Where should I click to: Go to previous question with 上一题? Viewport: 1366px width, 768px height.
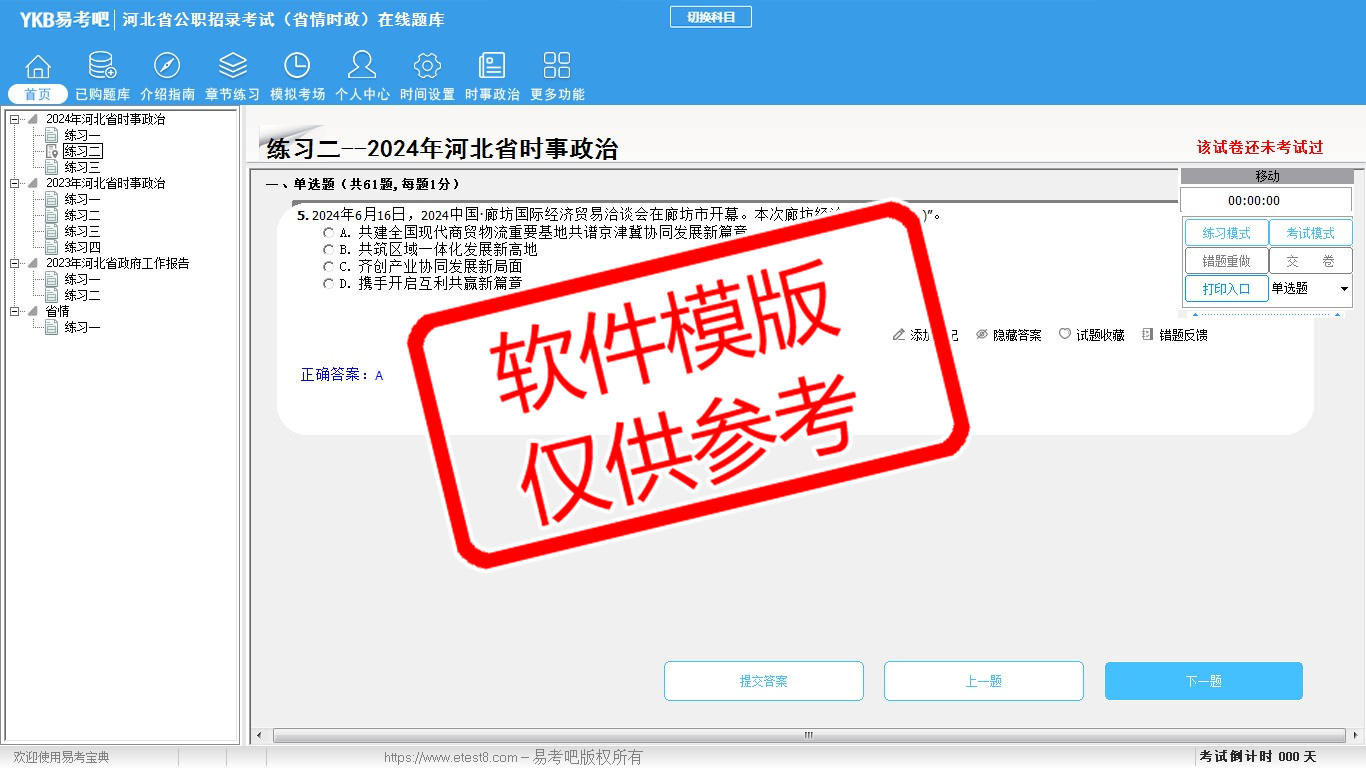click(984, 681)
